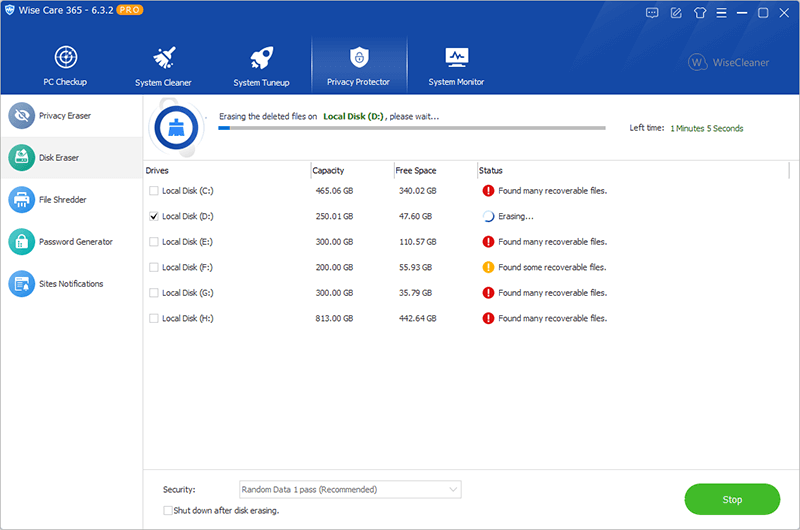
Task: Open the System Cleaner broom icon
Action: (164, 58)
